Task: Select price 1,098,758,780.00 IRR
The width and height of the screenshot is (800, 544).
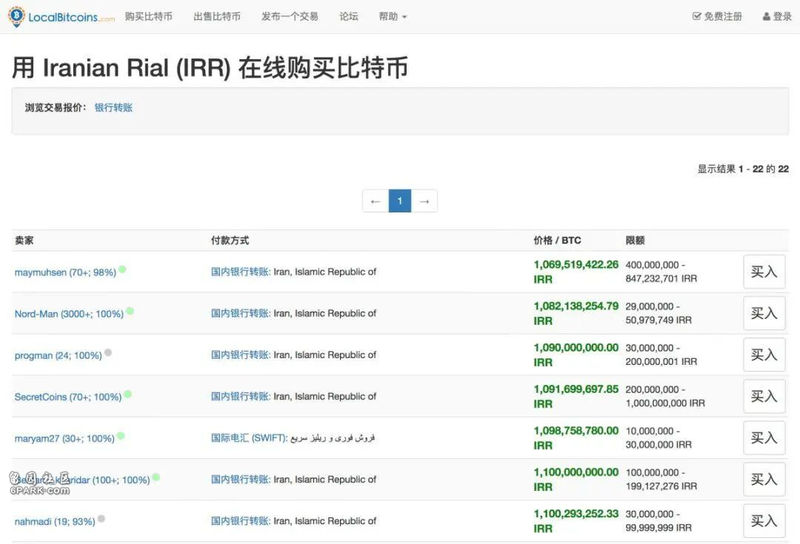Action: [576, 438]
